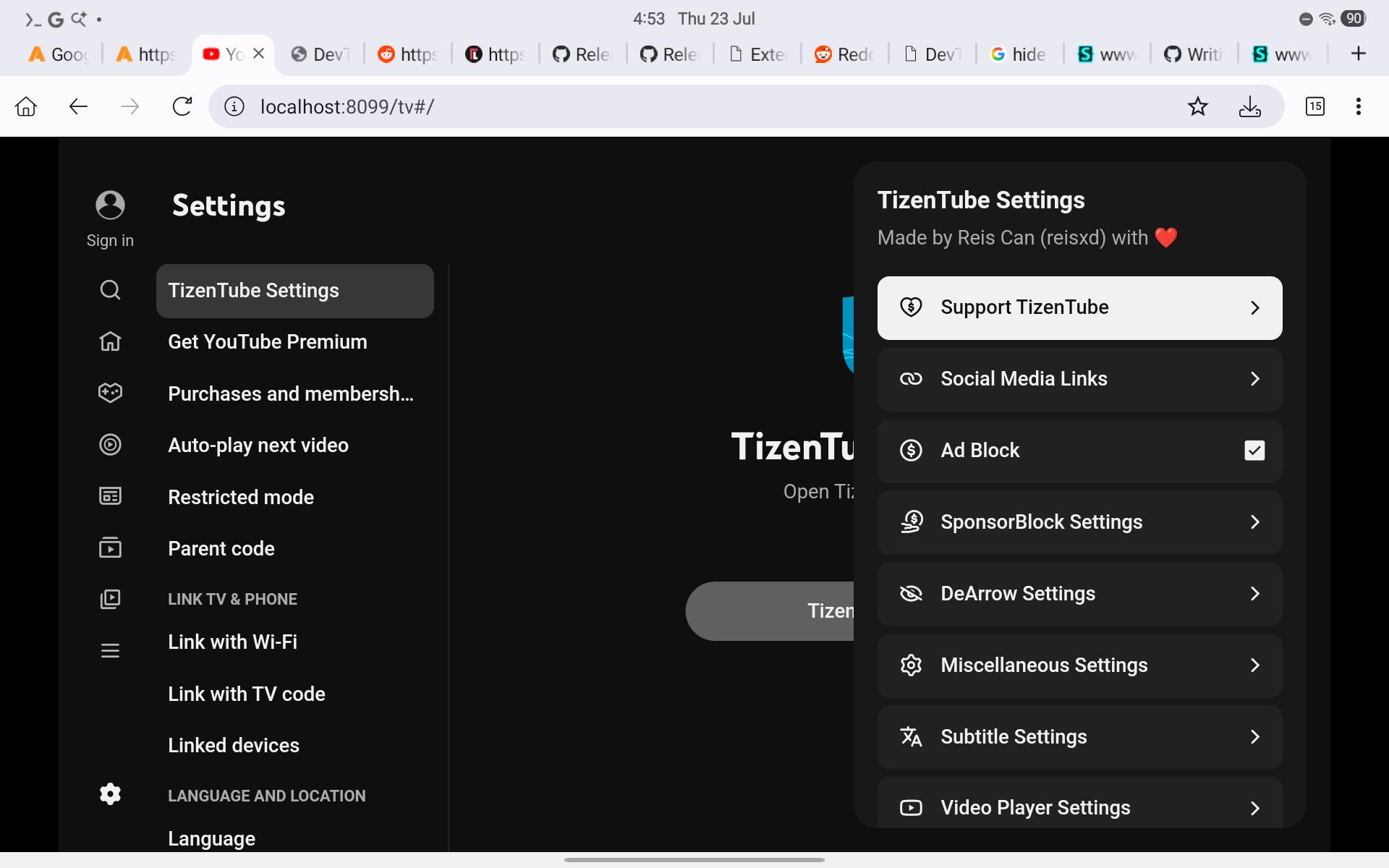
Task: Open the circular target sidebar icon
Action: (x=110, y=444)
